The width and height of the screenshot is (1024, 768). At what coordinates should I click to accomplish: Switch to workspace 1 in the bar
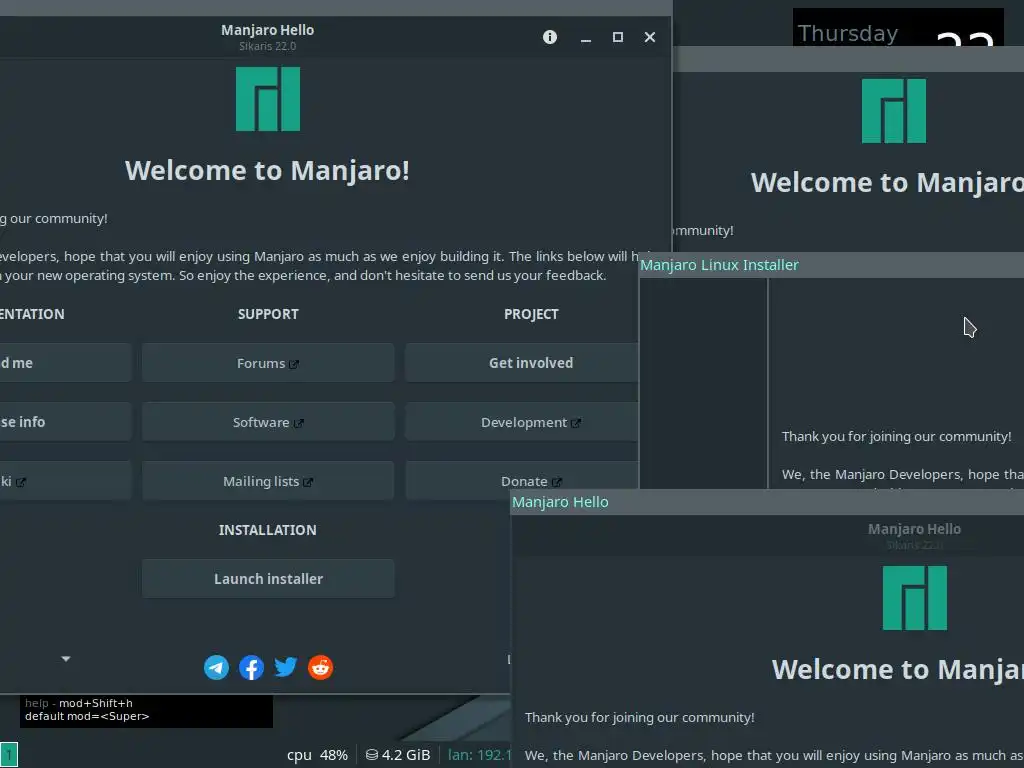pos(9,755)
